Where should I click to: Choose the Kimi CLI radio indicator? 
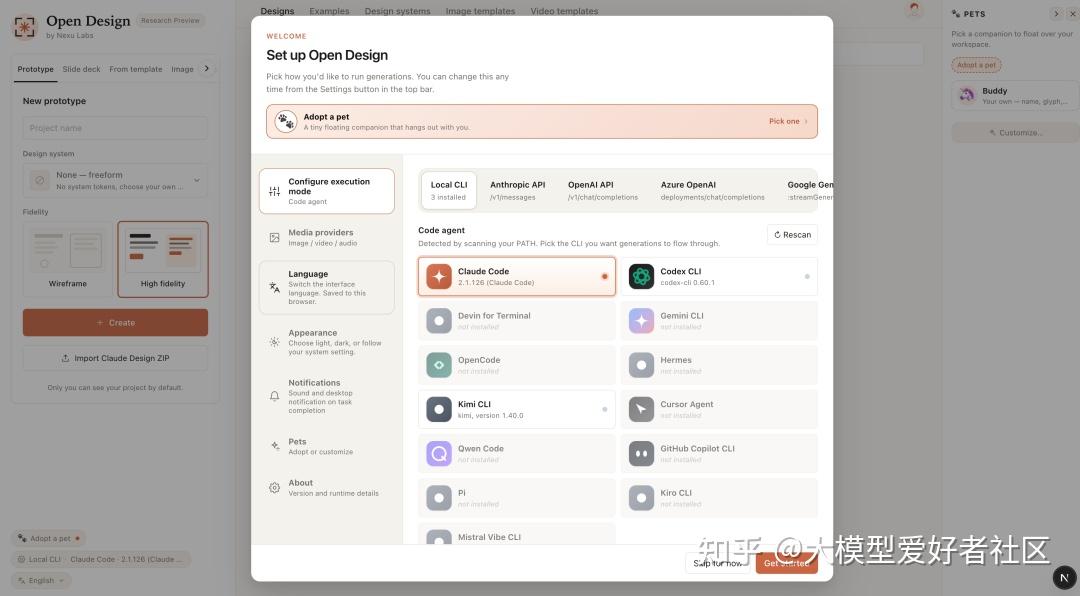[604, 409]
